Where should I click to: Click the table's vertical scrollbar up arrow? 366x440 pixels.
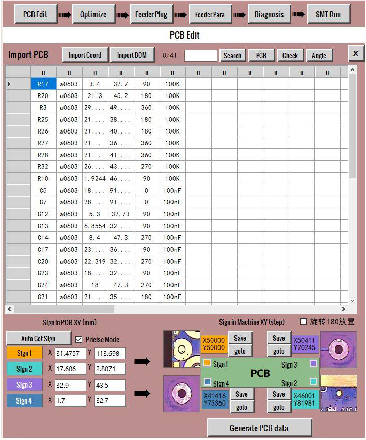point(352,69)
